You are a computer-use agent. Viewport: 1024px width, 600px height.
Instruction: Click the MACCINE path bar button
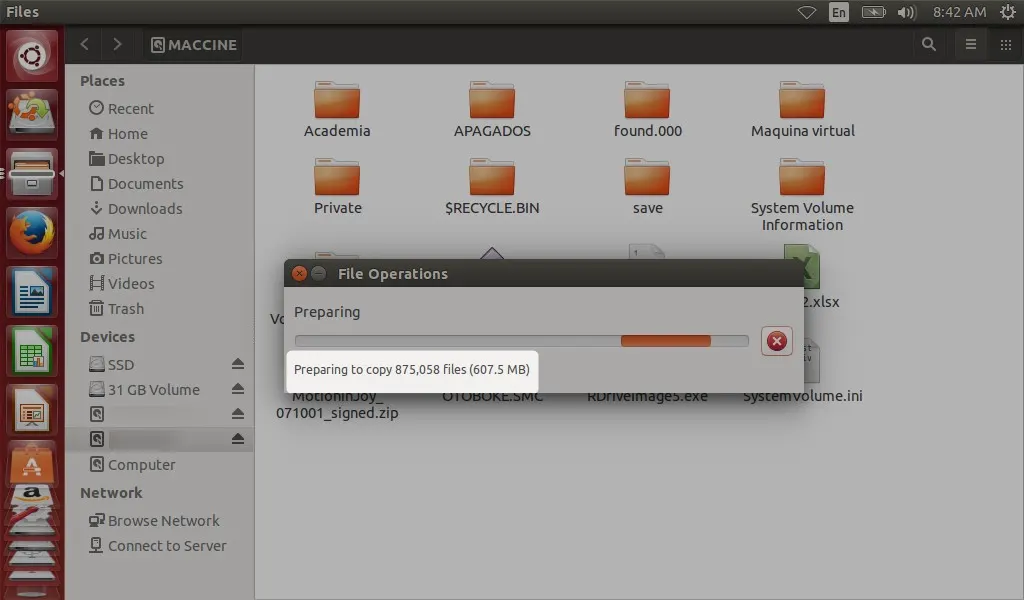point(194,44)
